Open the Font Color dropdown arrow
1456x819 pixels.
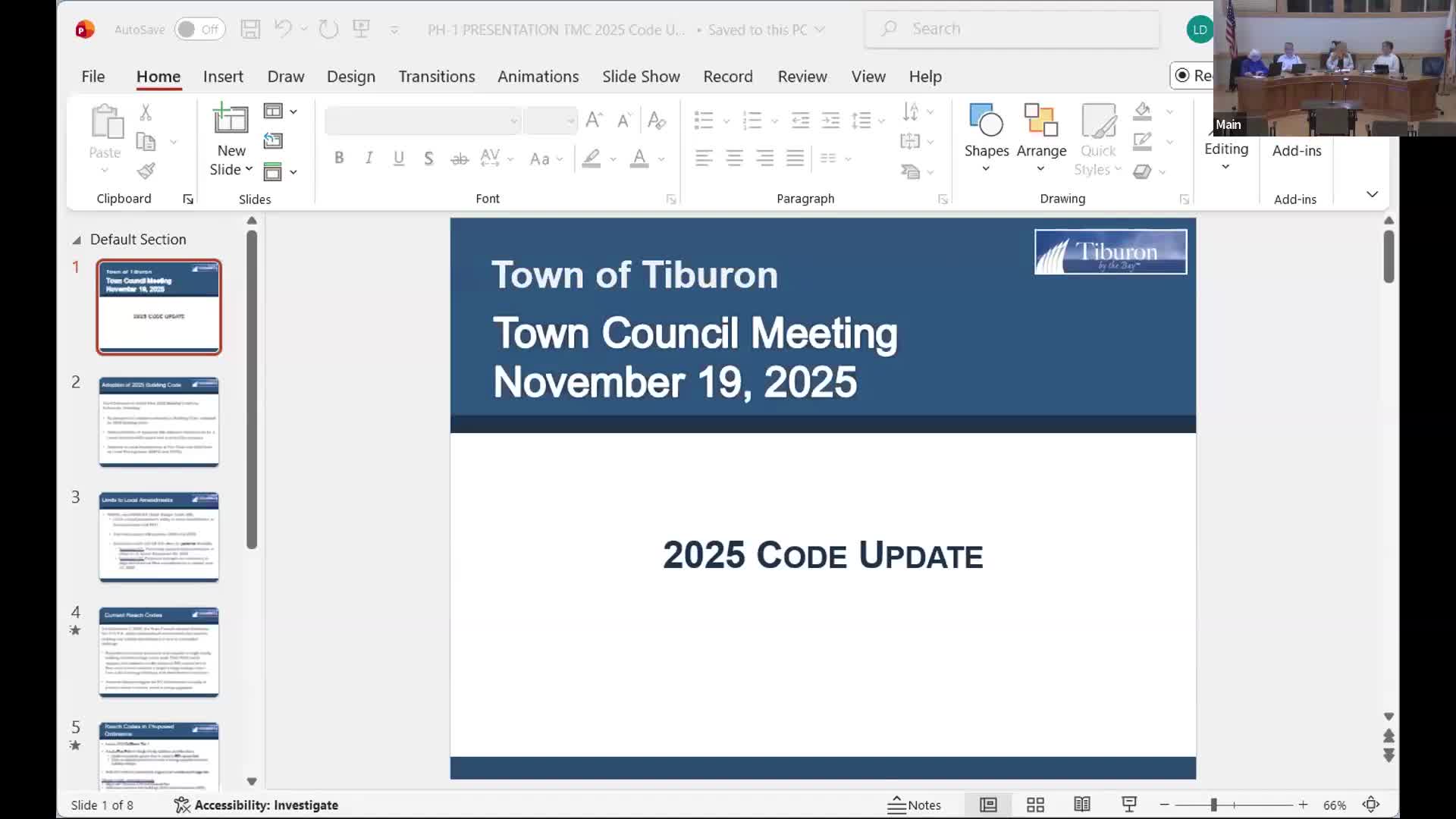pyautogui.click(x=661, y=160)
